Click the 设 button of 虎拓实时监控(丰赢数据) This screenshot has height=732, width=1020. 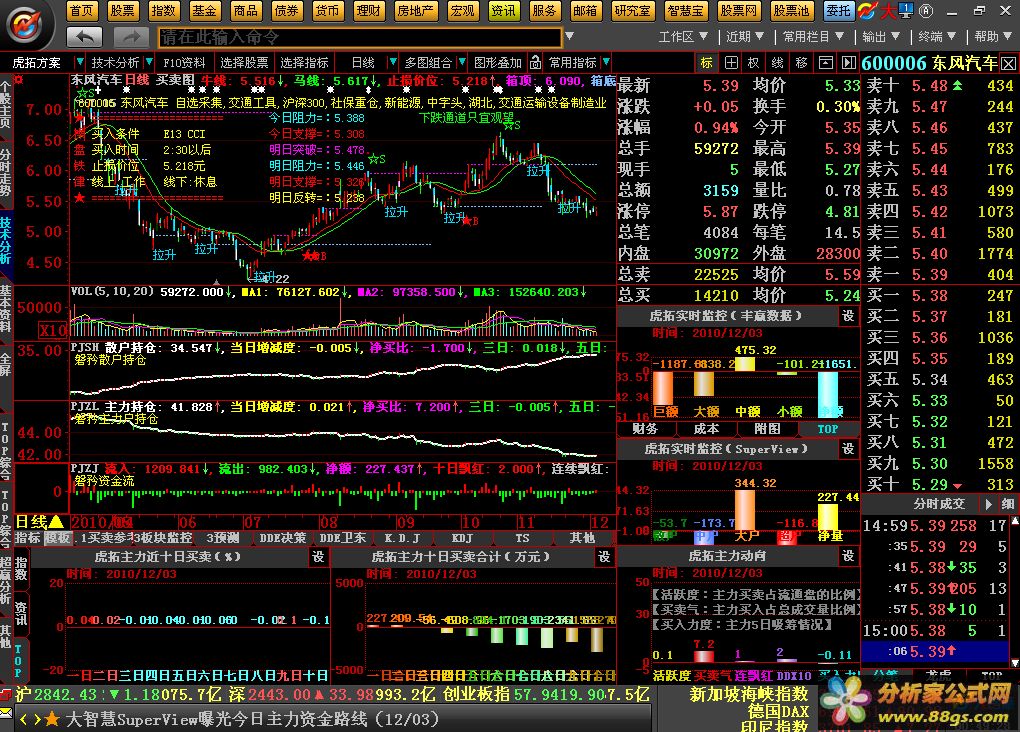coord(848,316)
